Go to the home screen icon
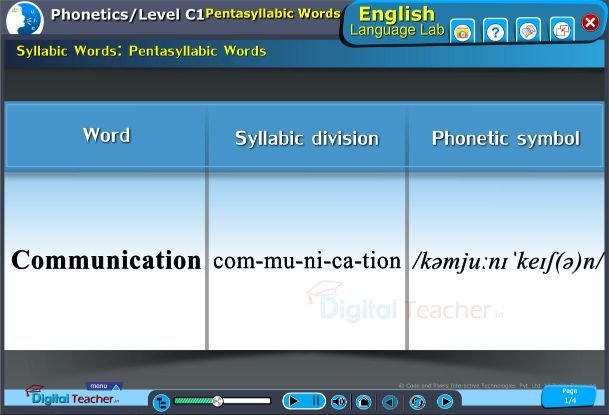 (x=364, y=402)
